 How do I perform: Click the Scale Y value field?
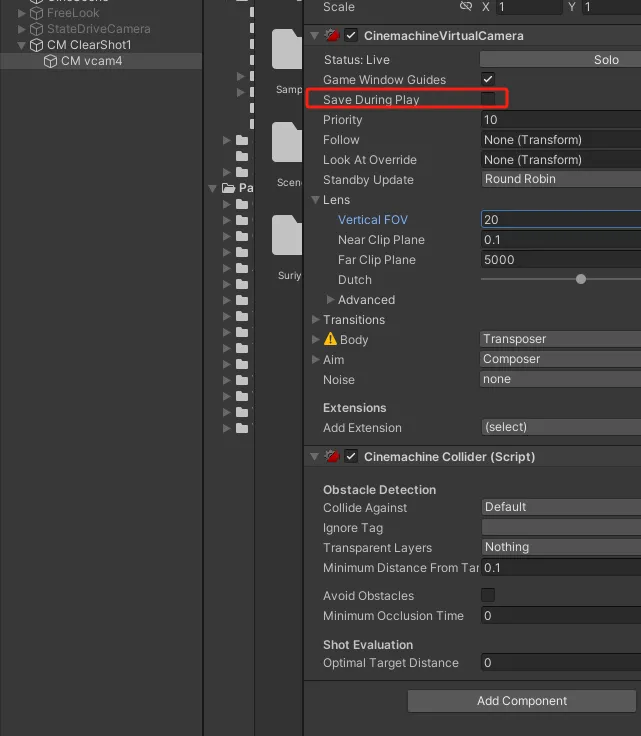[x=612, y=7]
